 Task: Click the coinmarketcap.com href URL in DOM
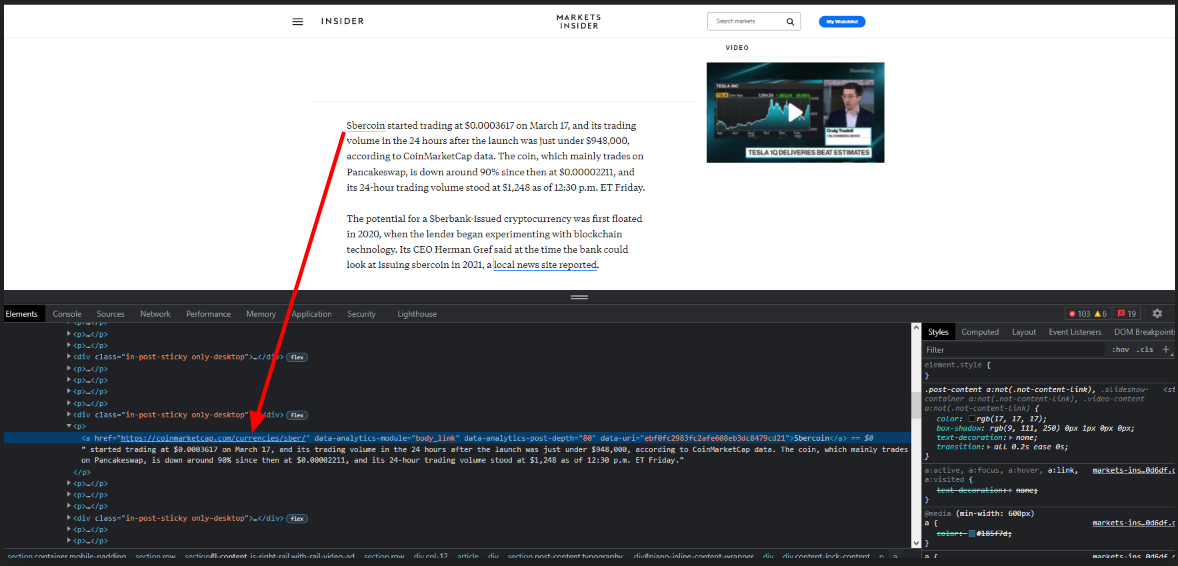213,437
